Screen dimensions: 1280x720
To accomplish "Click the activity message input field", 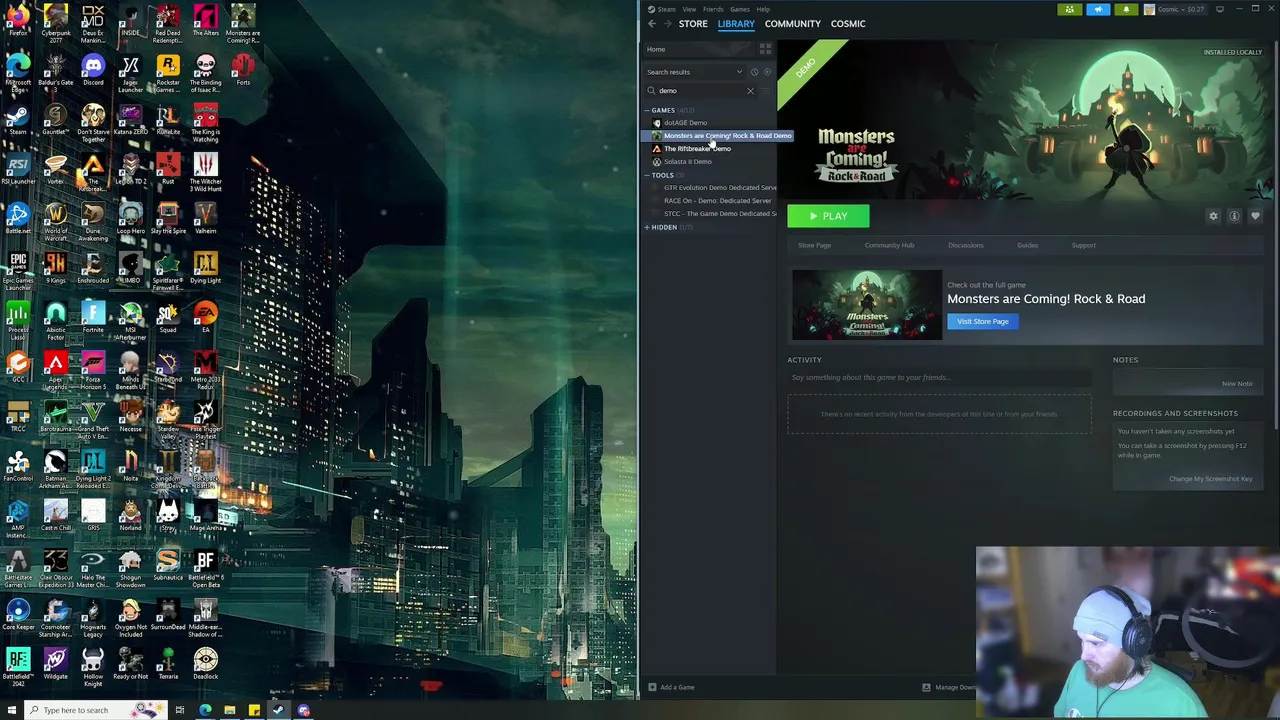I will pyautogui.click(x=939, y=378).
